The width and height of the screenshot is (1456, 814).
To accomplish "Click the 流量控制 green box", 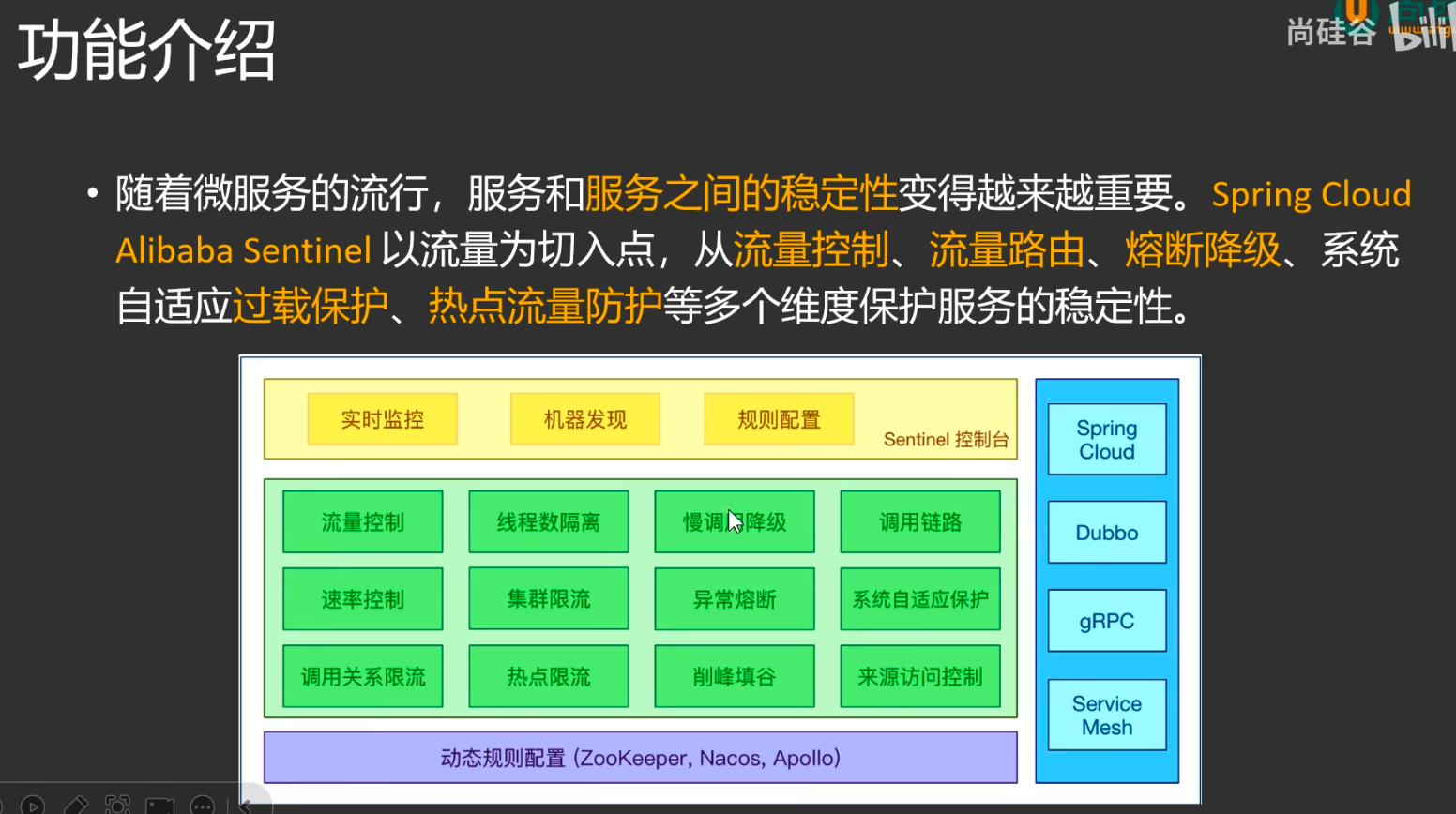I will (362, 522).
